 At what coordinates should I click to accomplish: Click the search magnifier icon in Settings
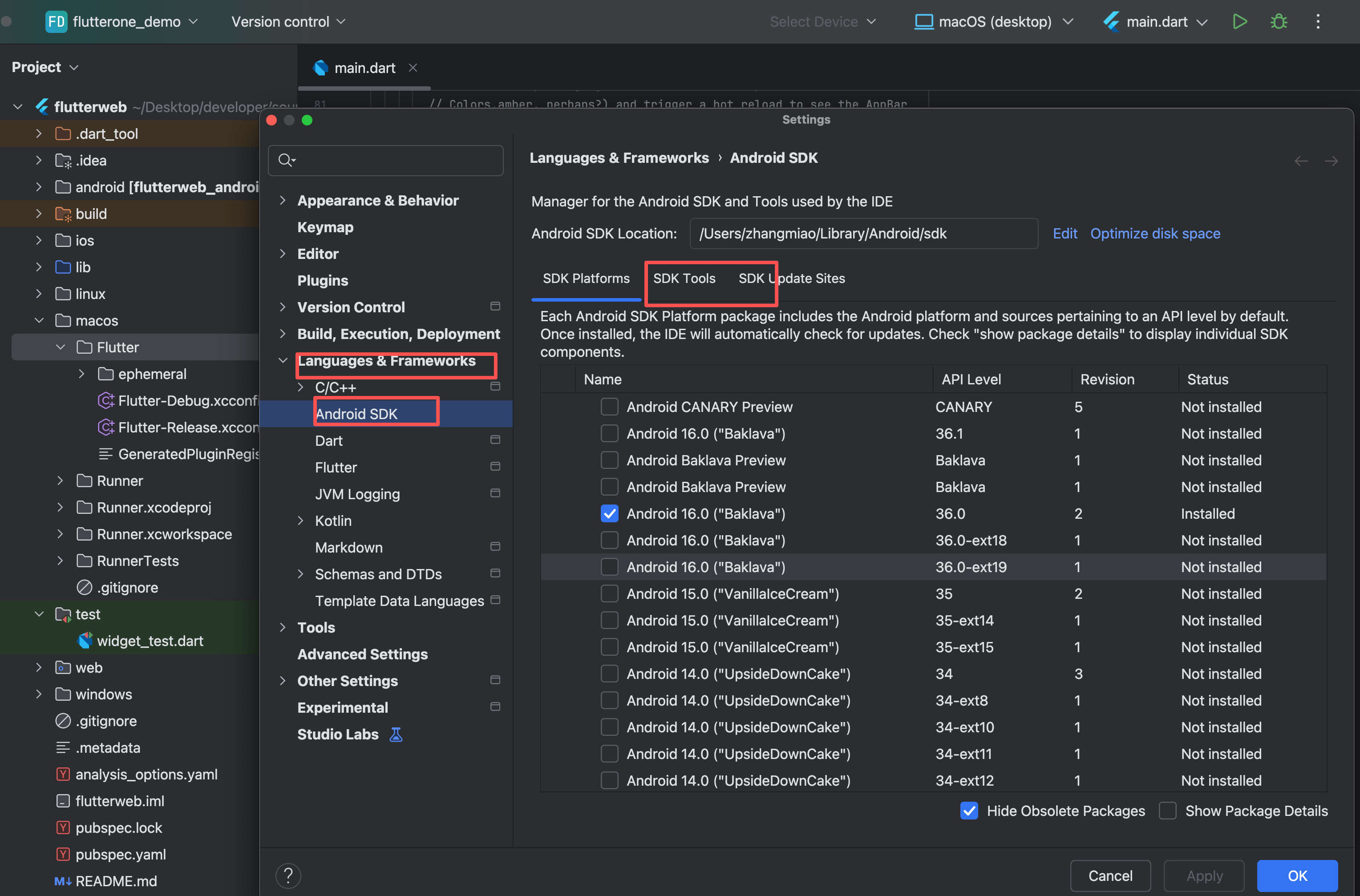click(x=286, y=160)
